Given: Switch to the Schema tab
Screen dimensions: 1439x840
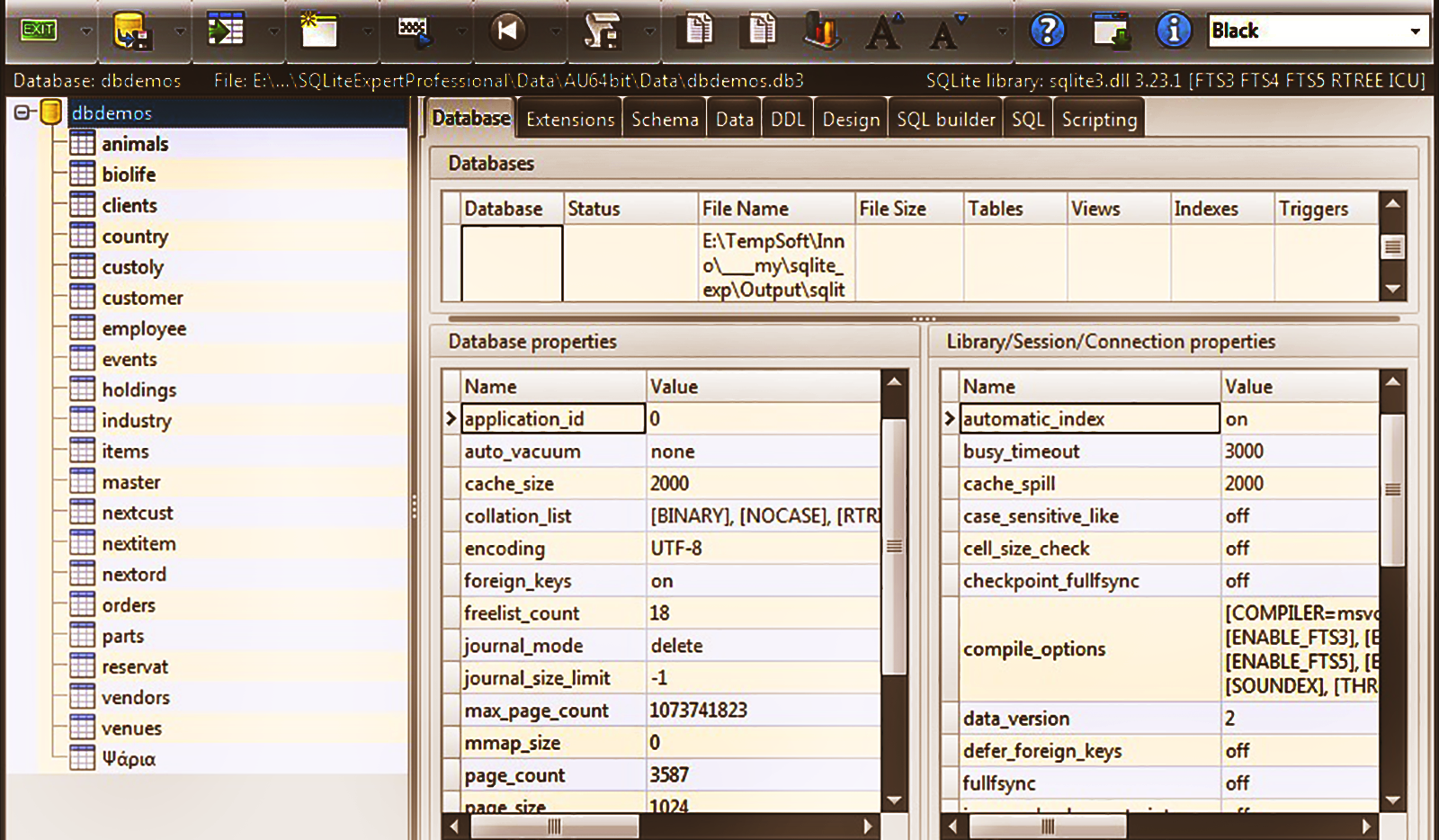Looking at the screenshot, I should point(665,119).
